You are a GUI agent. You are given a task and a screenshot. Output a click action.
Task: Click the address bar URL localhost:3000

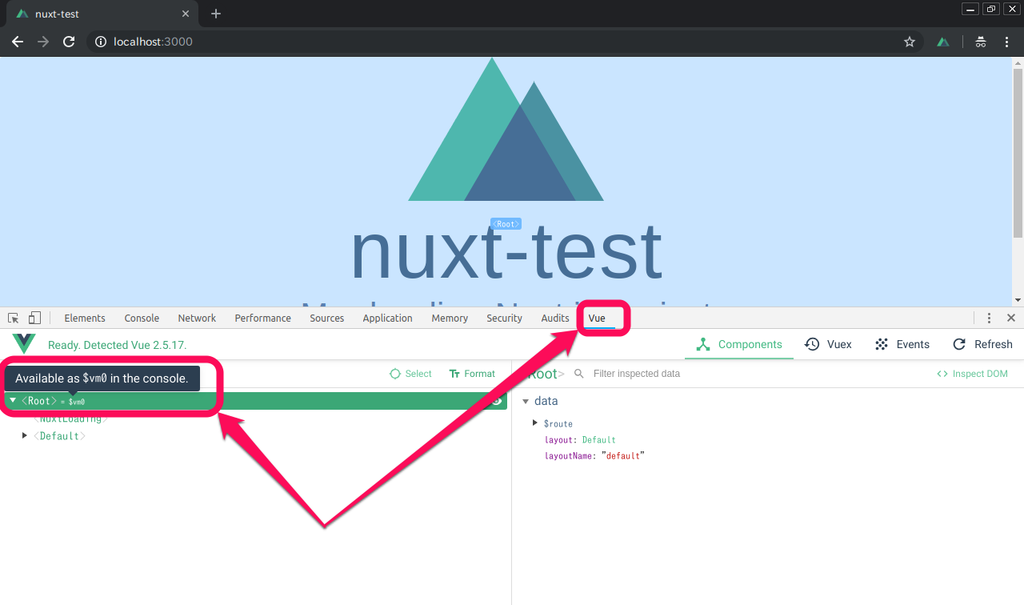pyautogui.click(x=153, y=42)
